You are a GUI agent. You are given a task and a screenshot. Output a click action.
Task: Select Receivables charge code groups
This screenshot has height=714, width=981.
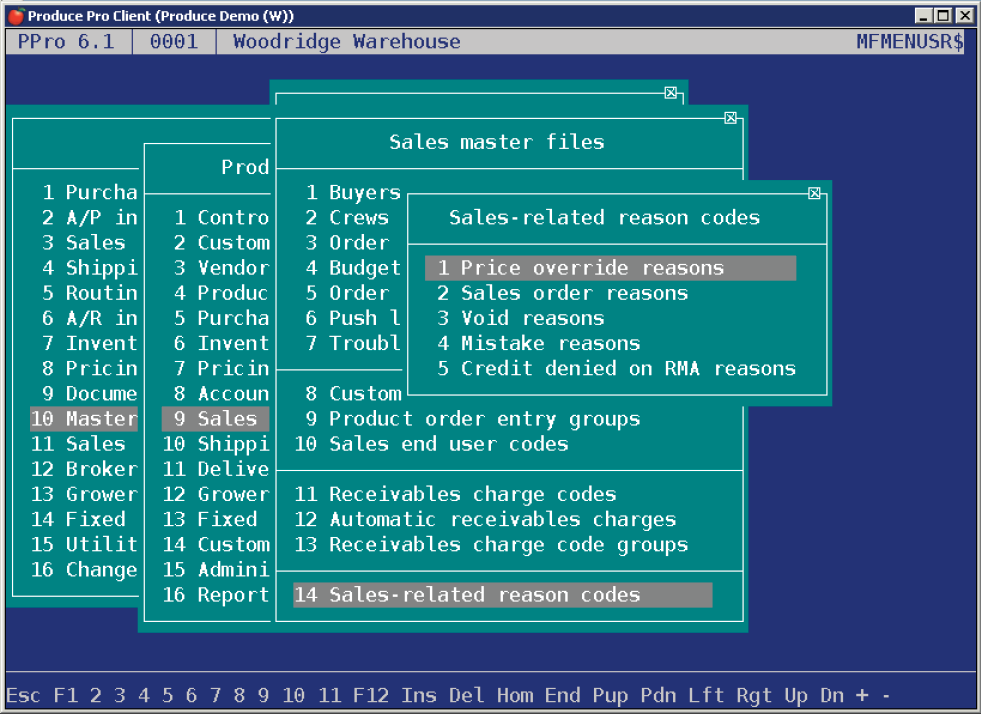491,544
